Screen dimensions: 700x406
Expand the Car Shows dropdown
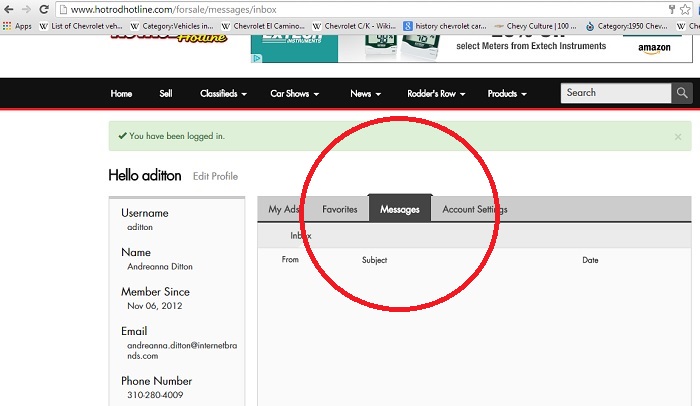coord(294,94)
